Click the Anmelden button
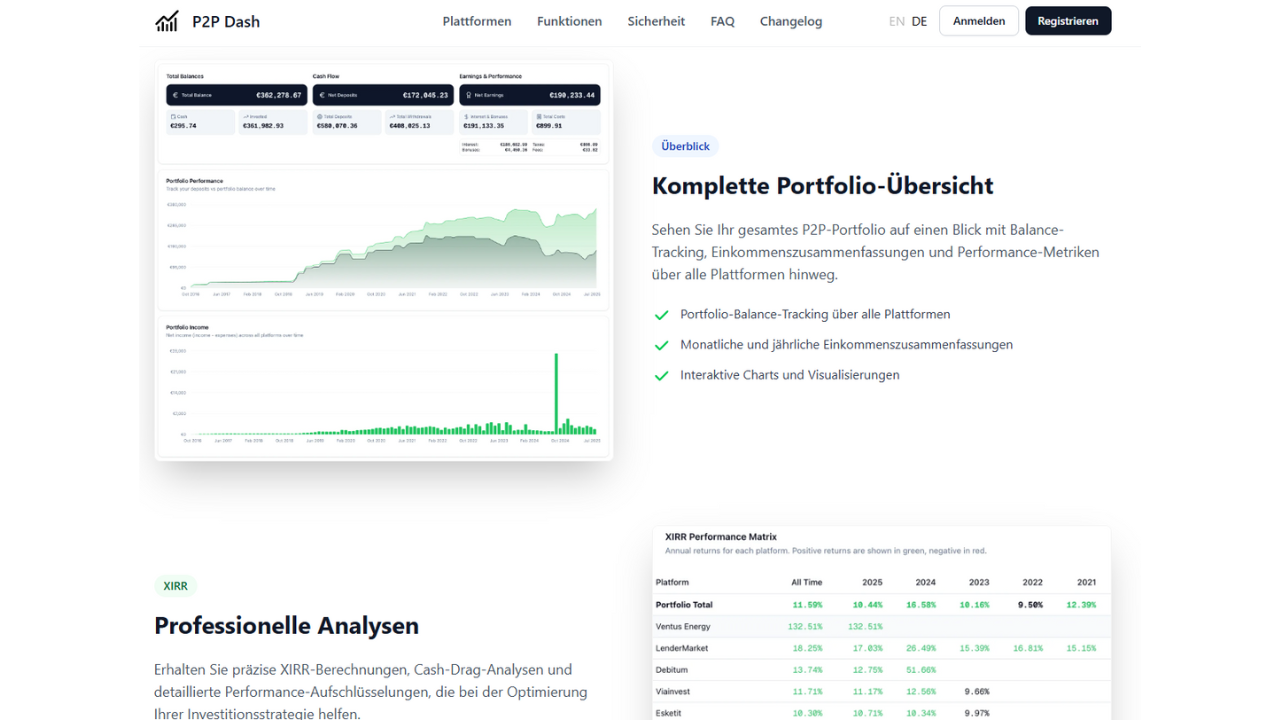This screenshot has height=720, width=1280. click(x=978, y=20)
